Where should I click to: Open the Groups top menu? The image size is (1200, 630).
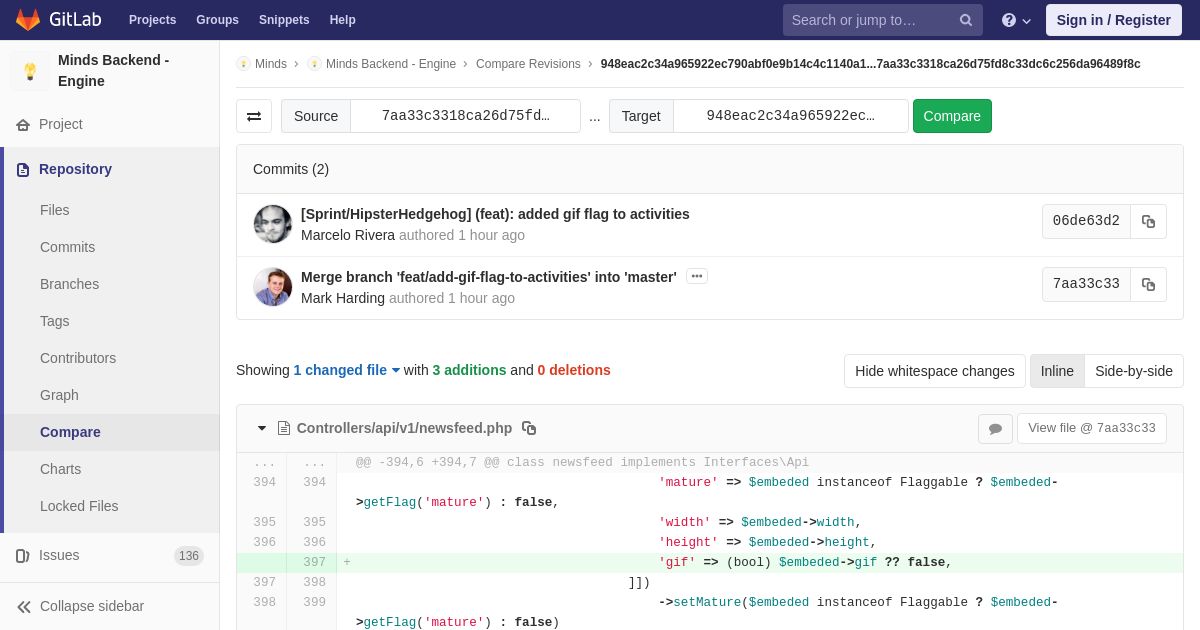(217, 20)
